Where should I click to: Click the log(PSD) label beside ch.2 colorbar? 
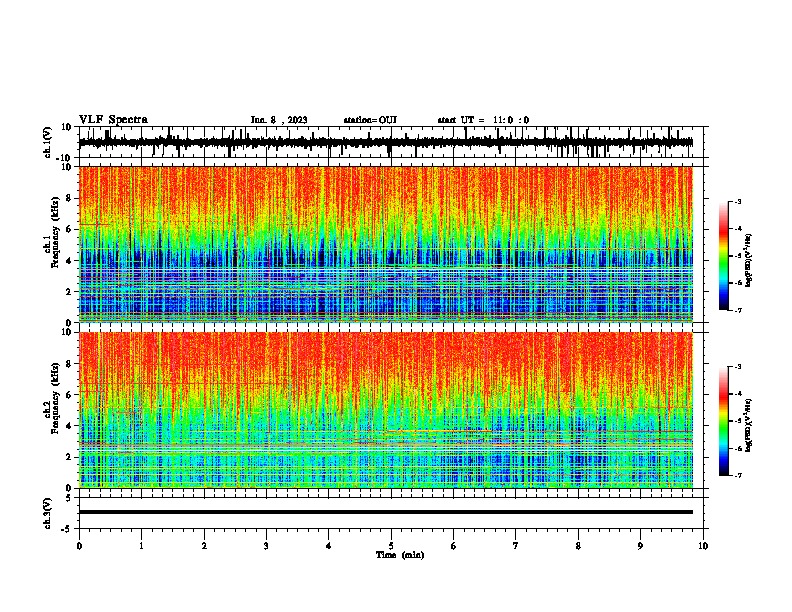[x=749, y=425]
